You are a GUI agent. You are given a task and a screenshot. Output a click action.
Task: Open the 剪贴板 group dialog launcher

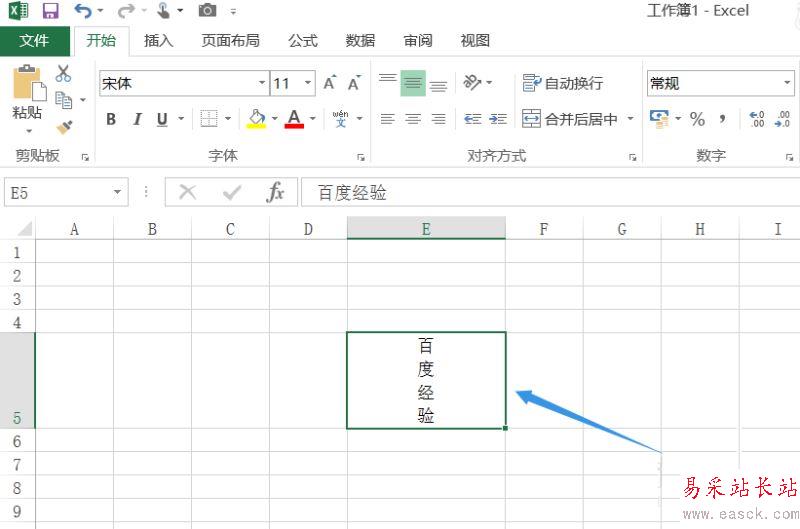coord(85,158)
